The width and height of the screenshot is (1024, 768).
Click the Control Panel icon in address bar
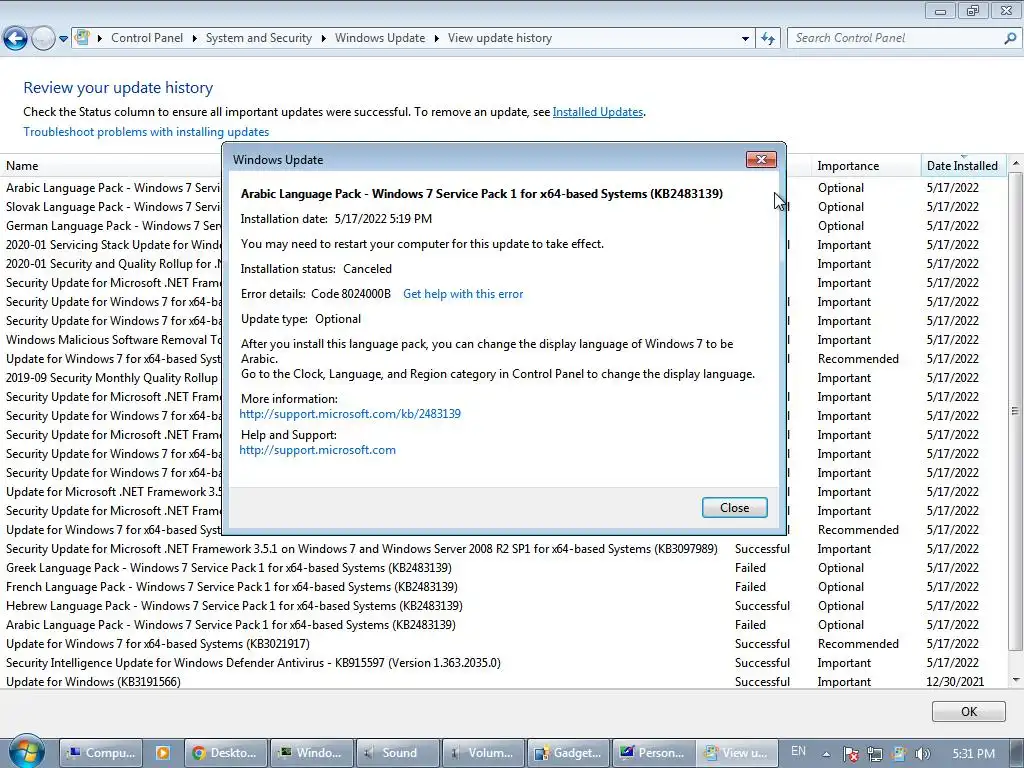click(82, 37)
